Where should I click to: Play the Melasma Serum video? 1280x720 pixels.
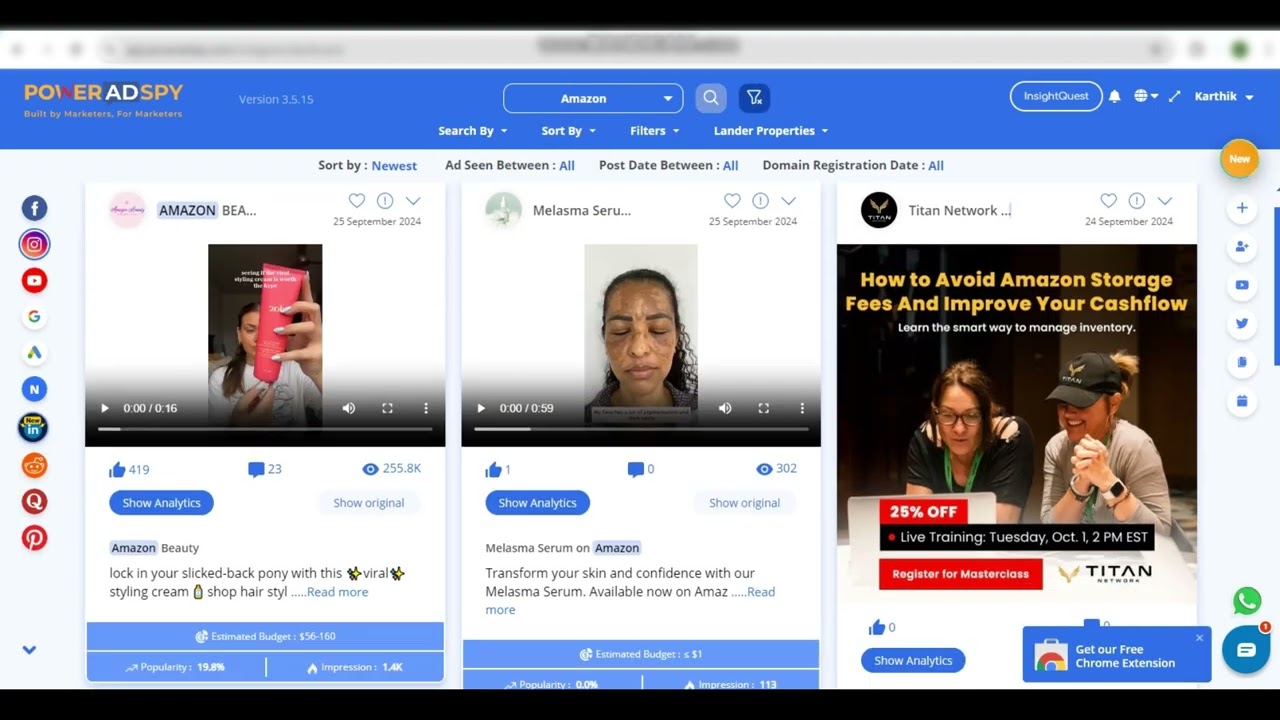click(481, 408)
